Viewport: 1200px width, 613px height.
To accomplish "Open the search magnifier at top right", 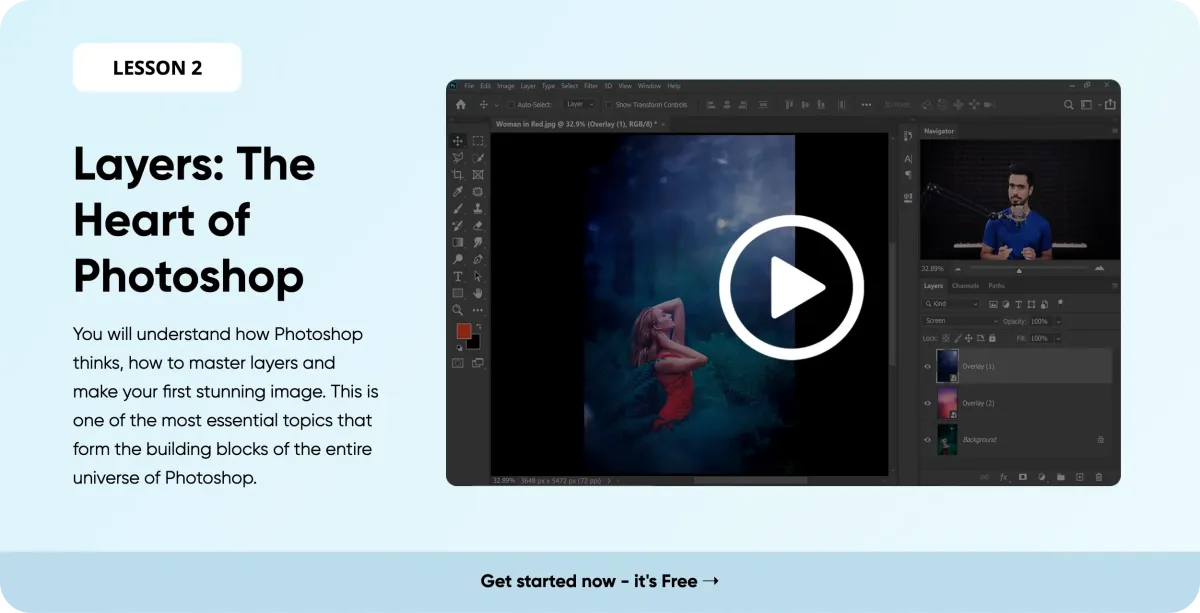I will click(x=1069, y=105).
